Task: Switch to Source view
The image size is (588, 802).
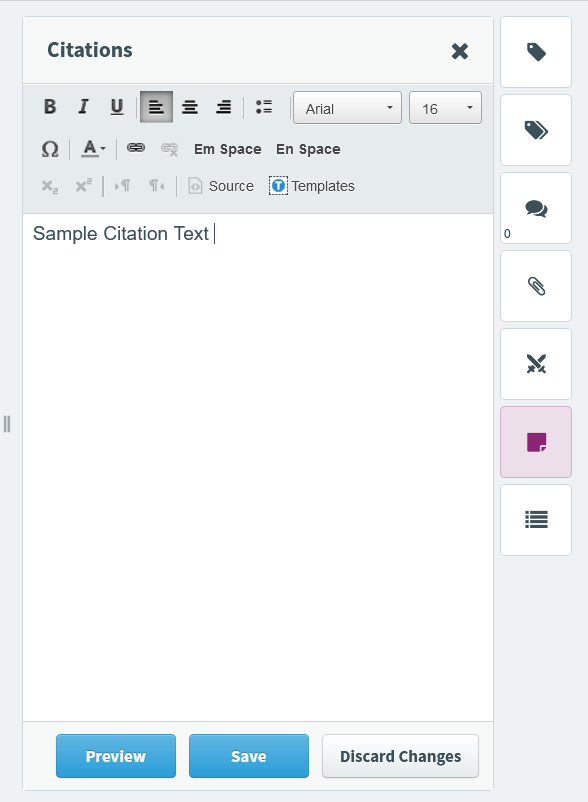Action: [221, 186]
